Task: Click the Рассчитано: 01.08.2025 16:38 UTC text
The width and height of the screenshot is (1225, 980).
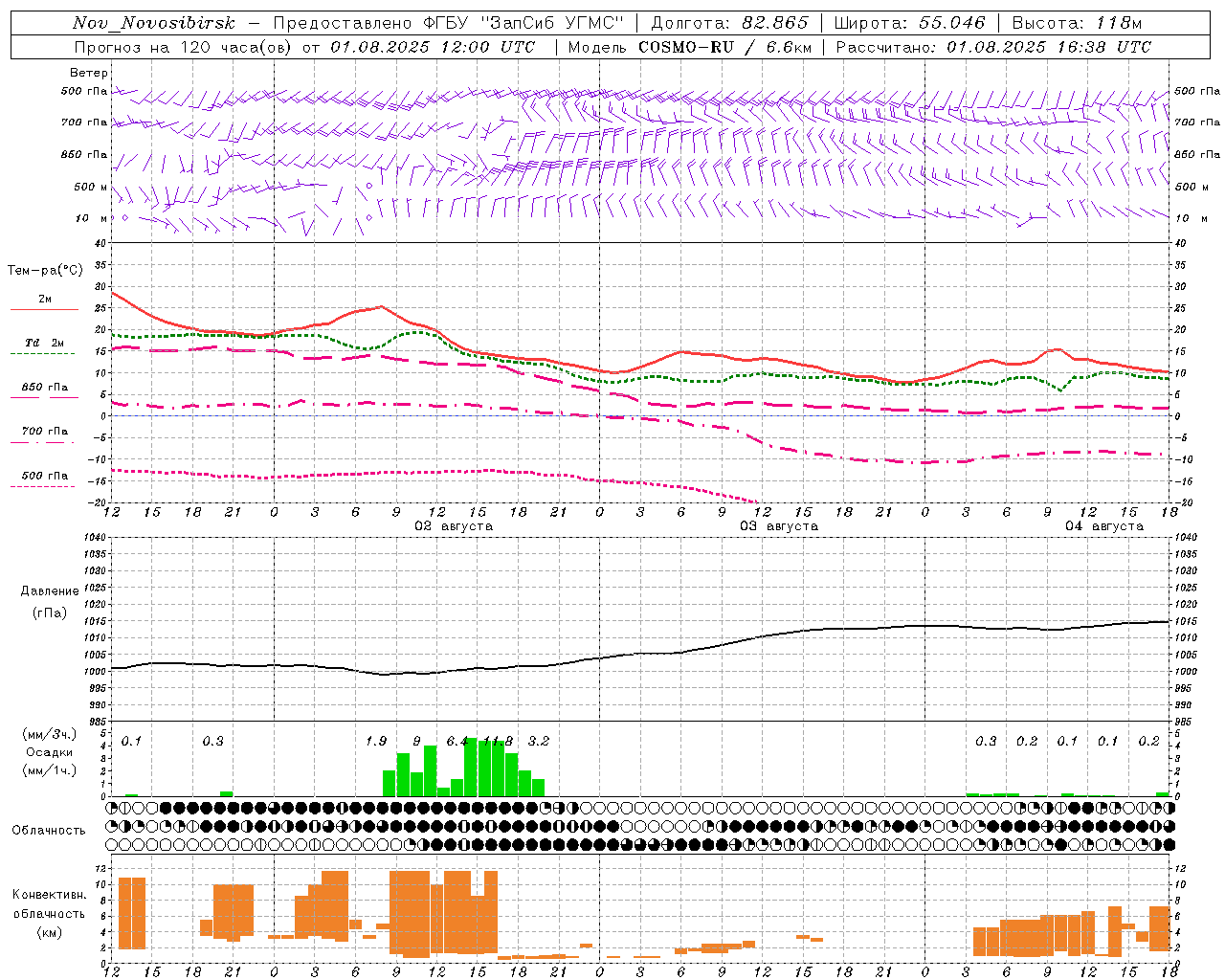Action: tap(993, 47)
